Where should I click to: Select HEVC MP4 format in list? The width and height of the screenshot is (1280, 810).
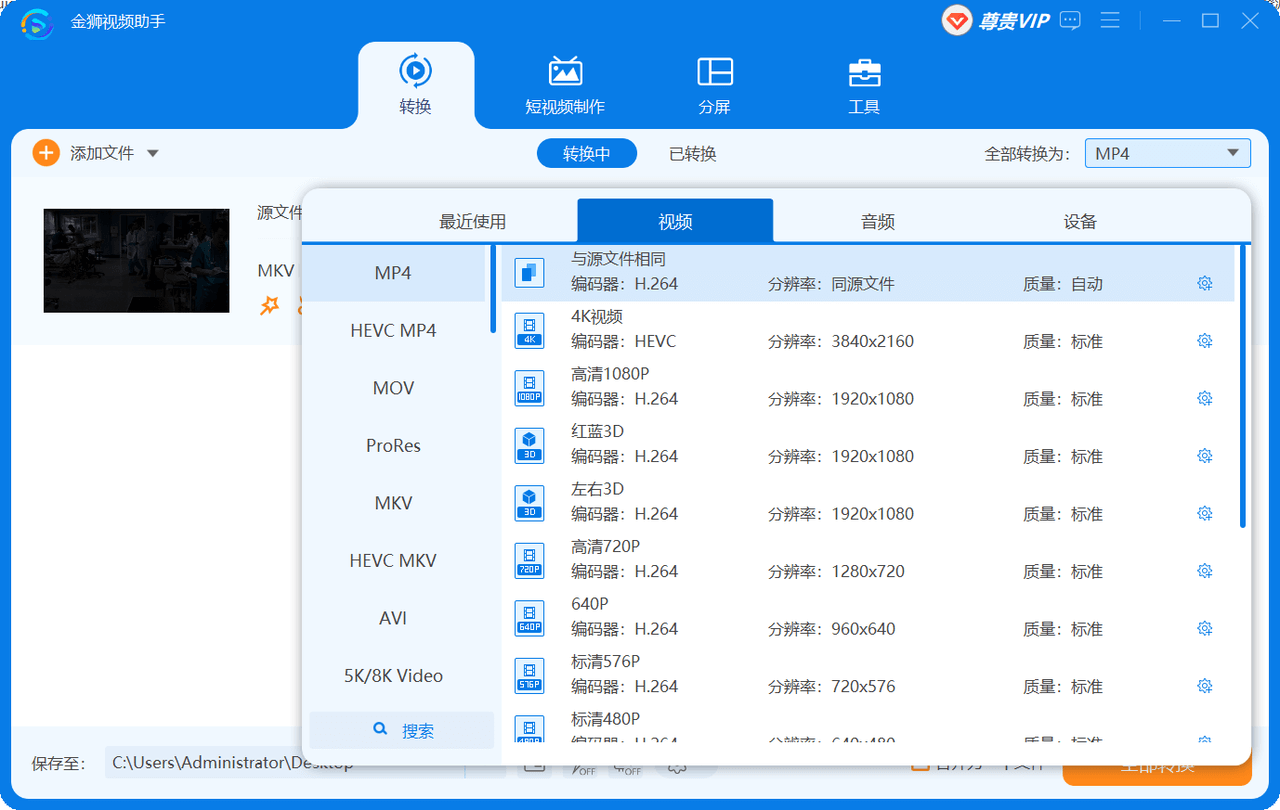(x=393, y=330)
